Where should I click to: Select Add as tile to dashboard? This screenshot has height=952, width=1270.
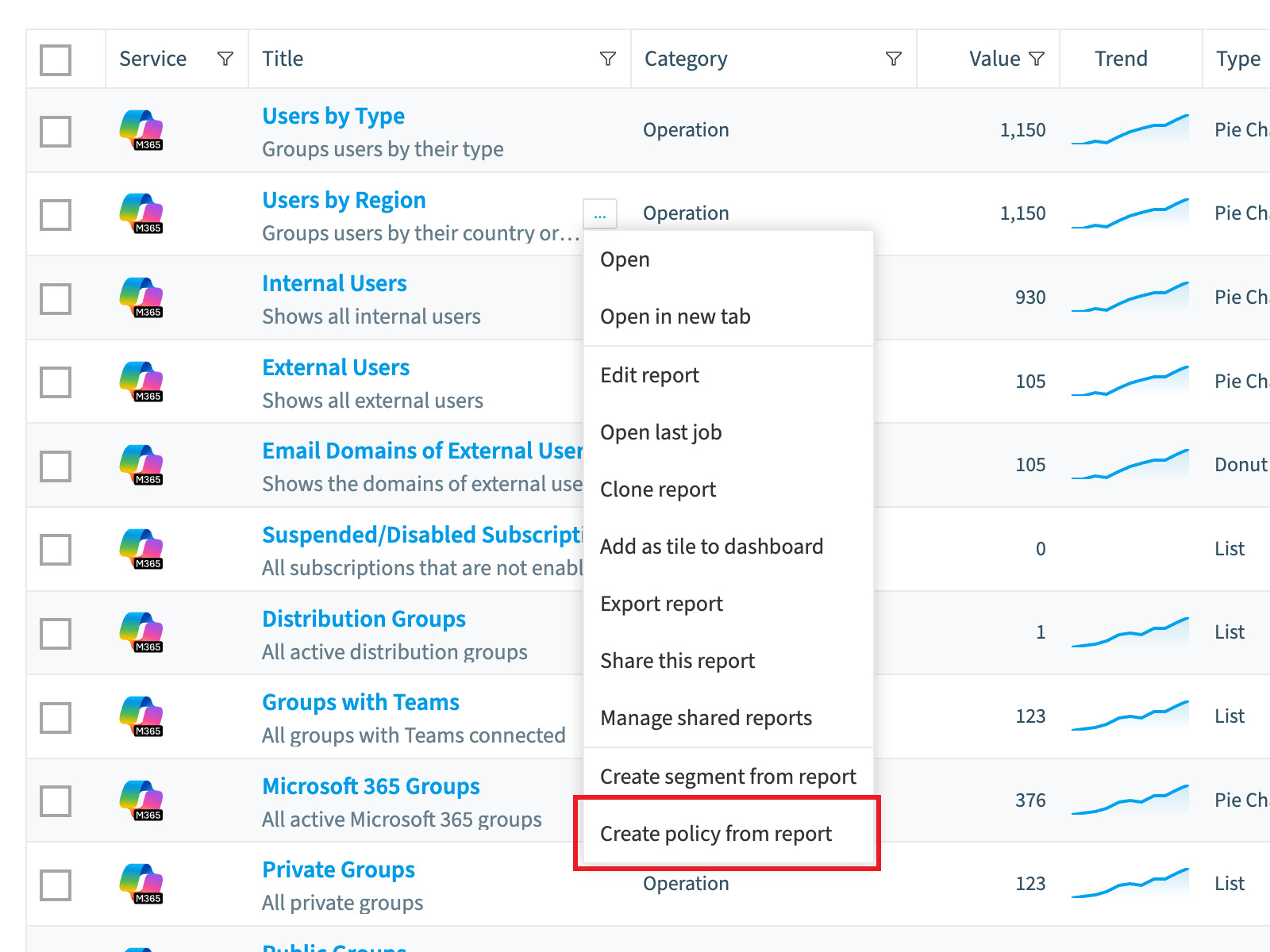tap(729, 547)
